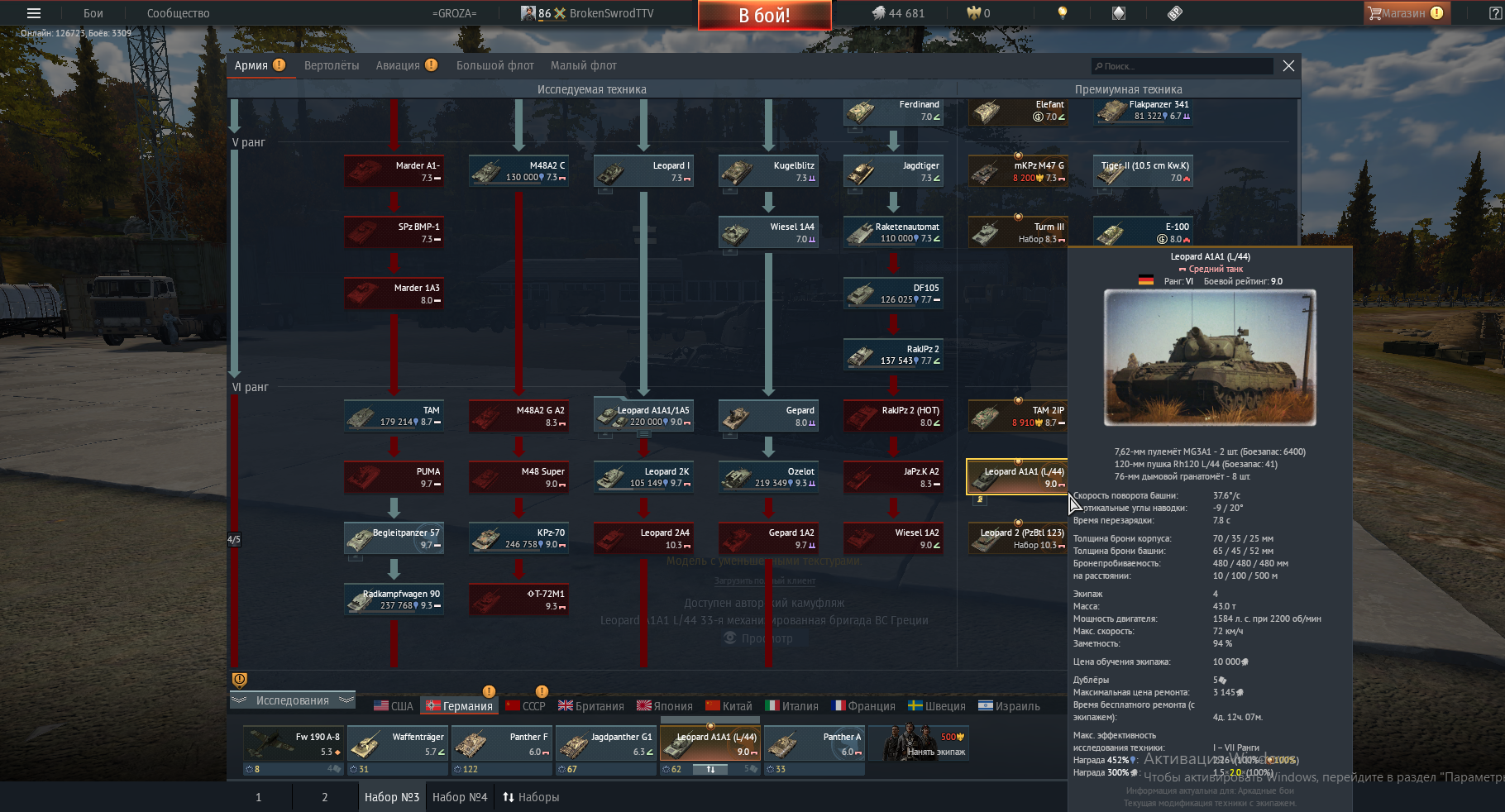The height and width of the screenshot is (812, 1505).
Task: Select the premium Elefant vehicle card
Action: pyautogui.click(x=1018, y=111)
